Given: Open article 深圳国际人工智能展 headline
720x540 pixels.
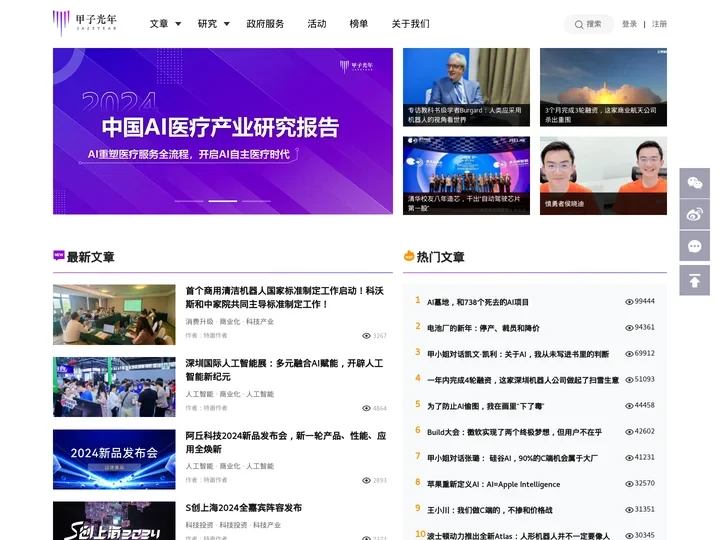Looking at the screenshot, I should click(x=284, y=370).
